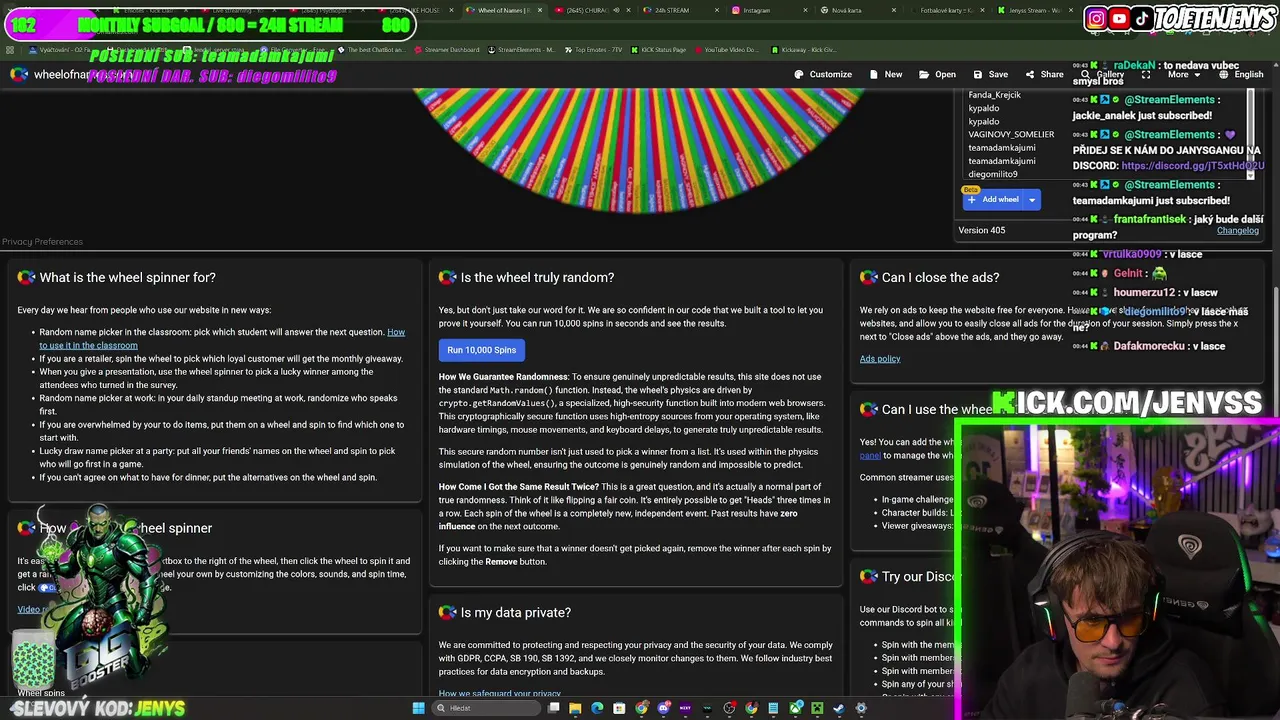1280x720 pixels.
Task: Open Task View from taskbar
Action: [x=553, y=708]
